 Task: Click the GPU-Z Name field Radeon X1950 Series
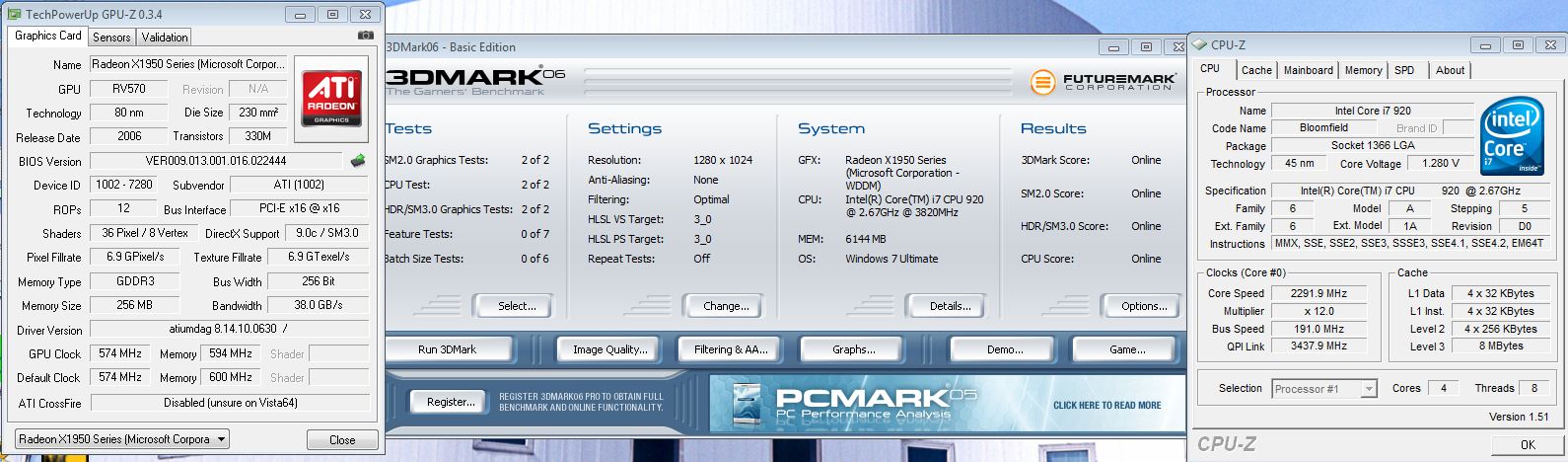click(x=187, y=64)
